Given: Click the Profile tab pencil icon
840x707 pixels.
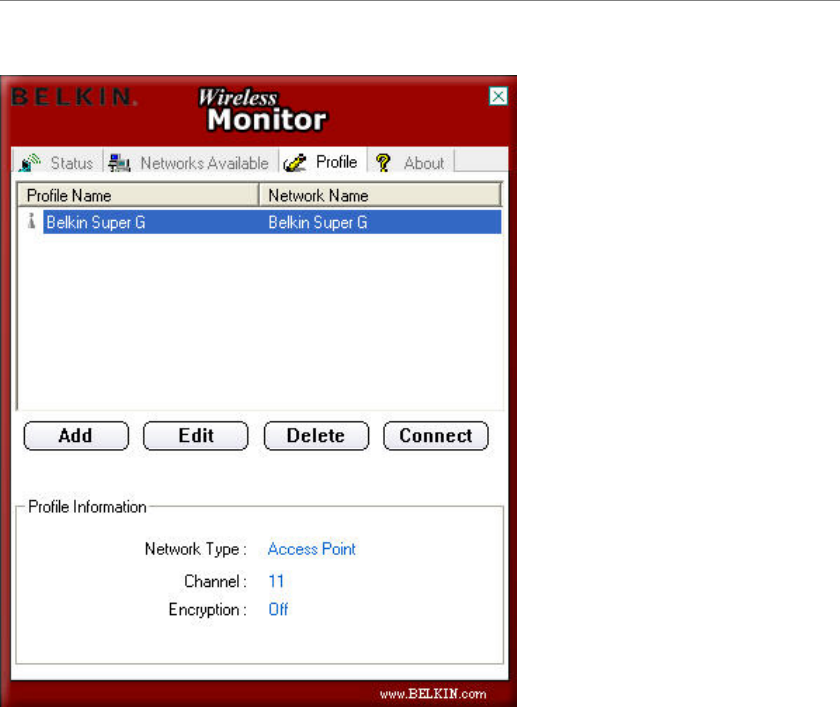Looking at the screenshot, I should (x=295, y=163).
